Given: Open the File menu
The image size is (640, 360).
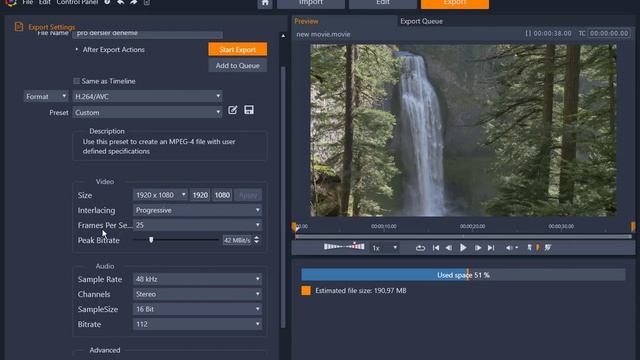Looking at the screenshot, I should click(x=28, y=2).
